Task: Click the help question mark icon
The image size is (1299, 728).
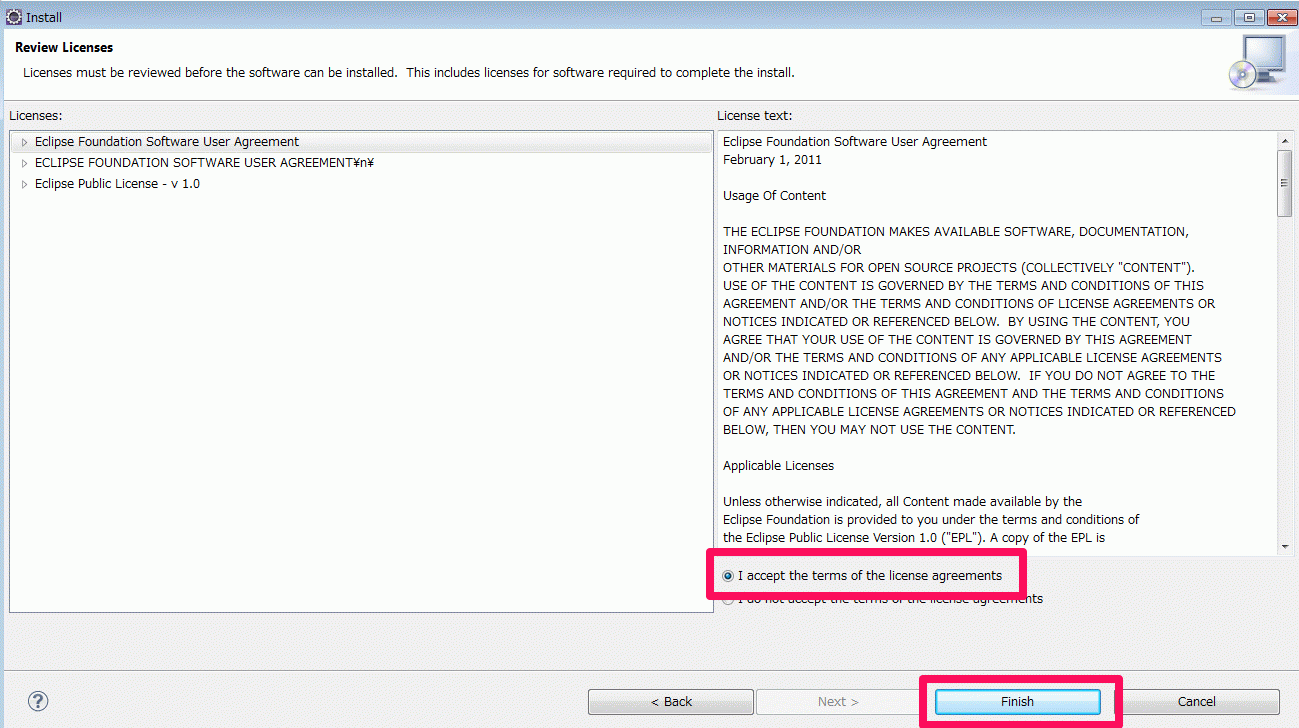Action: pos(38,701)
